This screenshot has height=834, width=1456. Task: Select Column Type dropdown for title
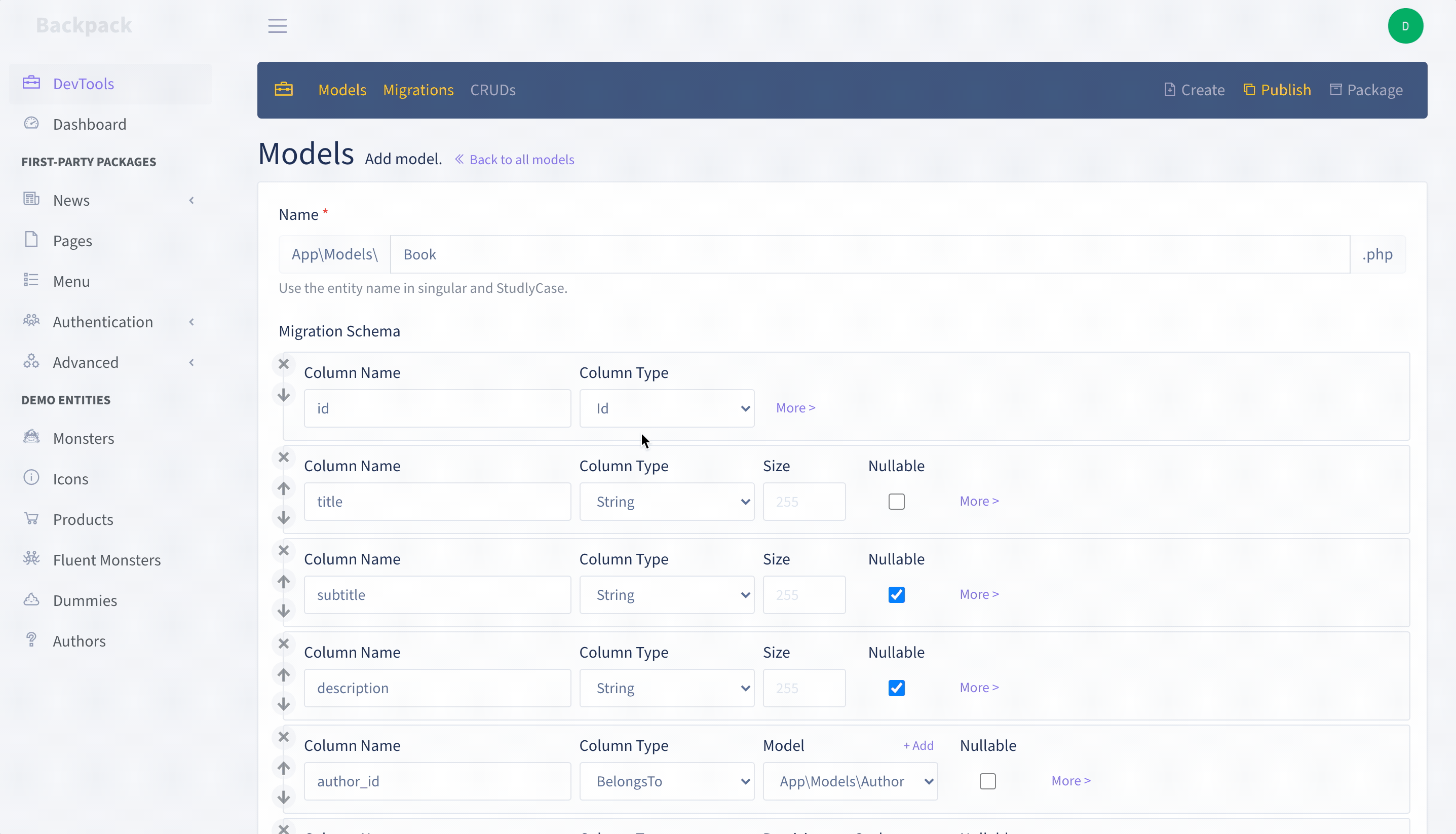tap(666, 501)
